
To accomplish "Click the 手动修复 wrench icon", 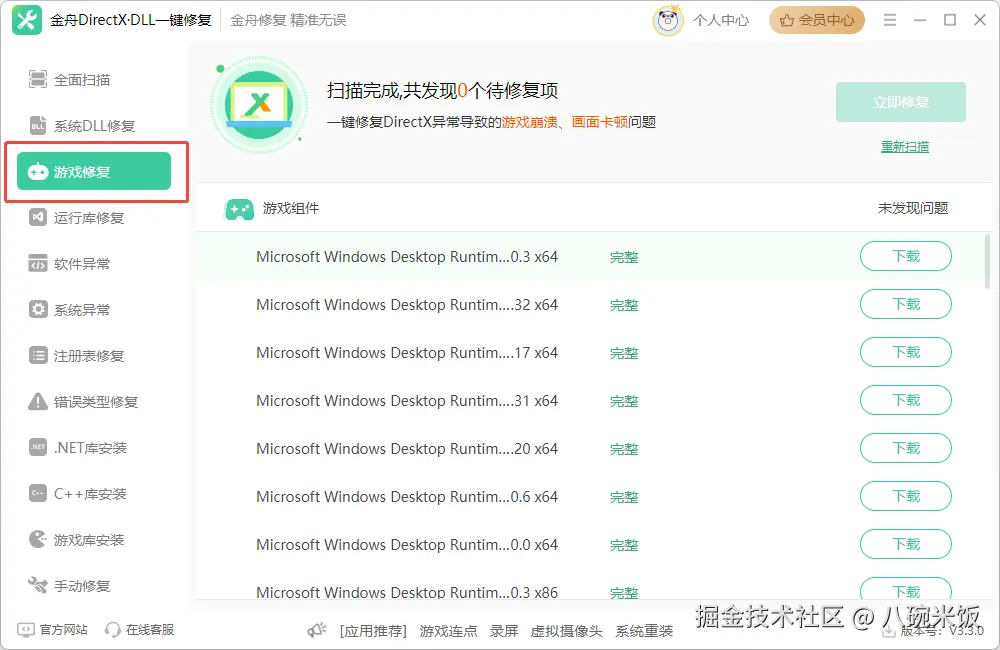I will tap(38, 585).
